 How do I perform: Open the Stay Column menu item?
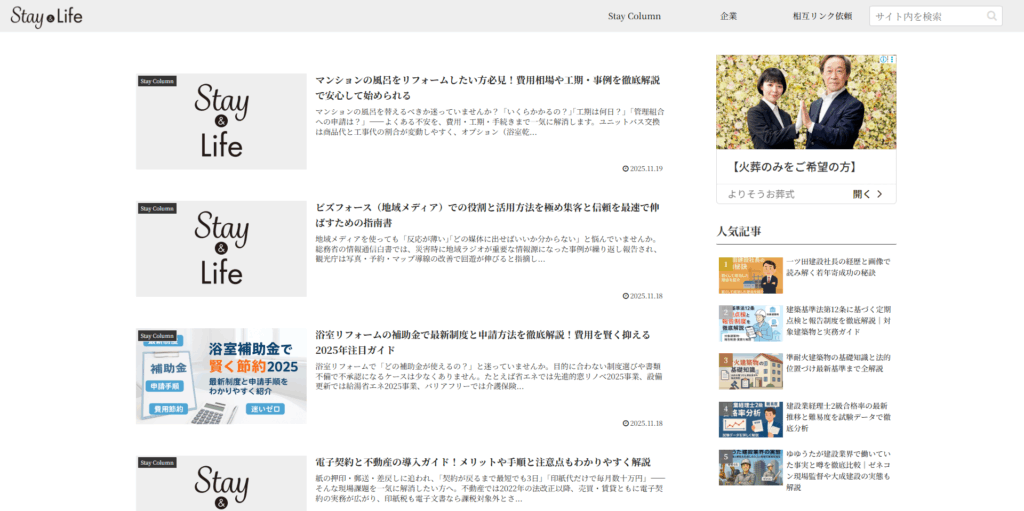click(x=634, y=16)
